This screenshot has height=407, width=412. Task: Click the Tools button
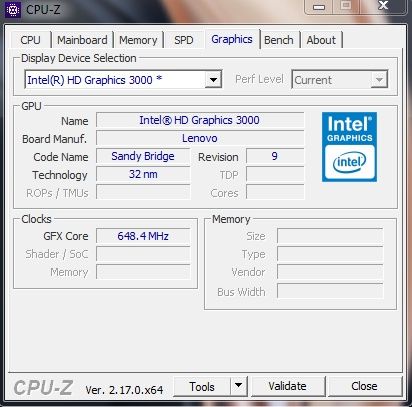202,386
